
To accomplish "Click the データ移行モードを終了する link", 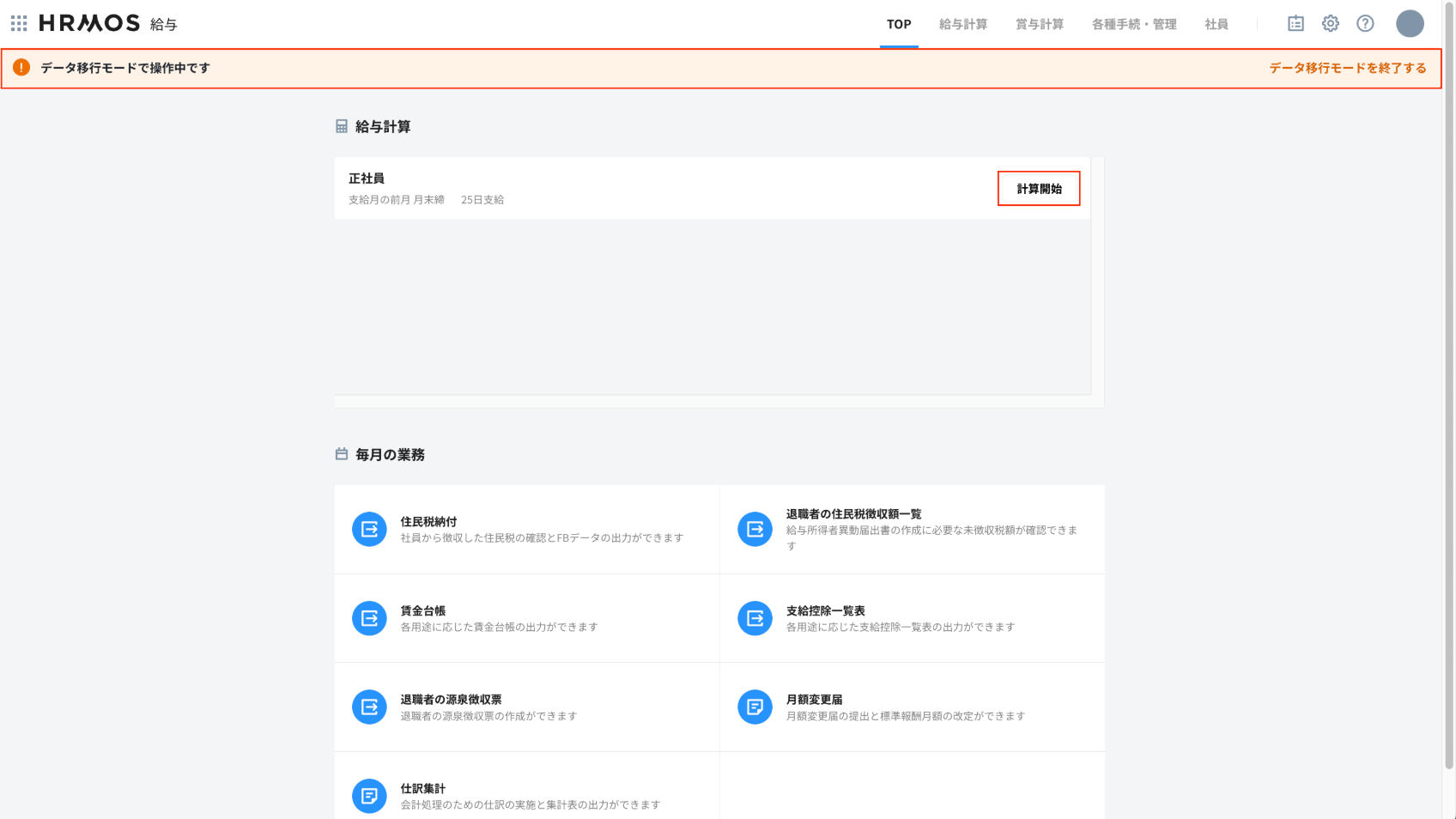I will (1347, 68).
